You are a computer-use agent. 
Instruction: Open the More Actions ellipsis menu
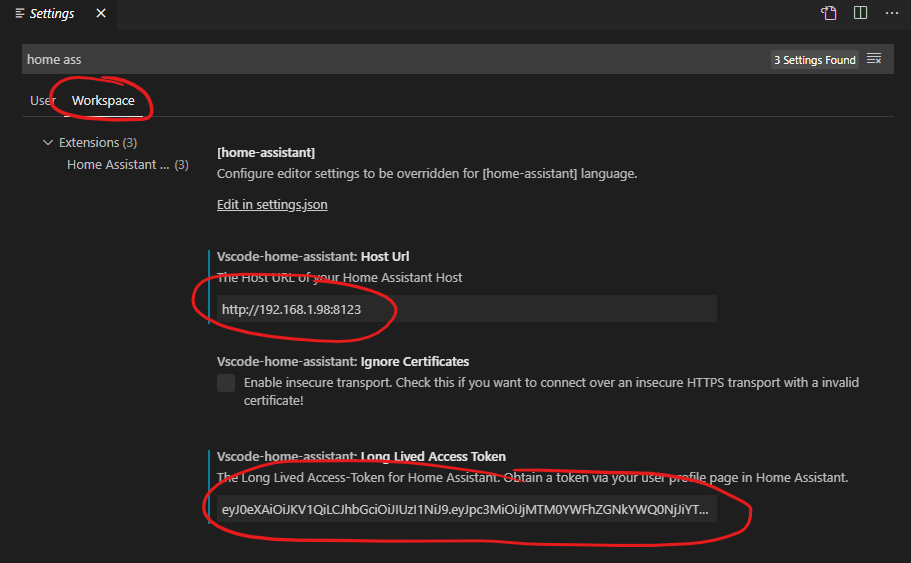[892, 13]
